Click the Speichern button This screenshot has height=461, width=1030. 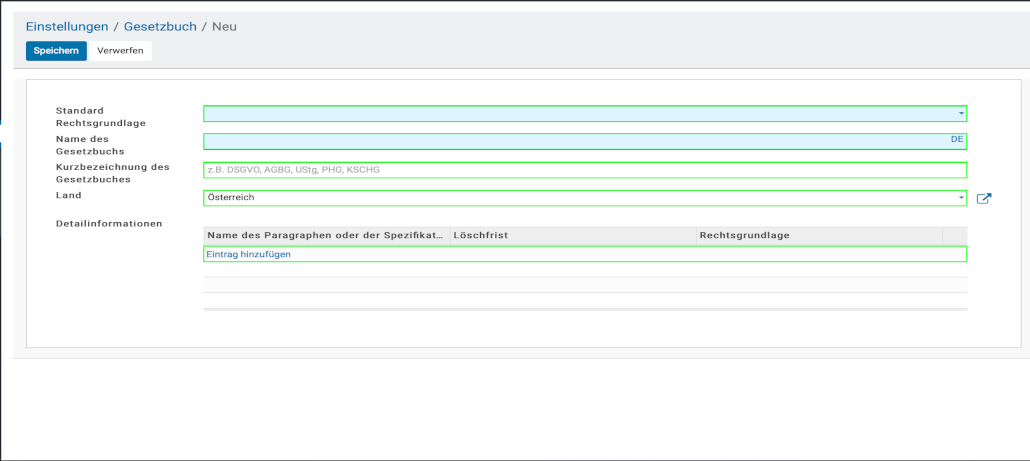click(x=56, y=51)
